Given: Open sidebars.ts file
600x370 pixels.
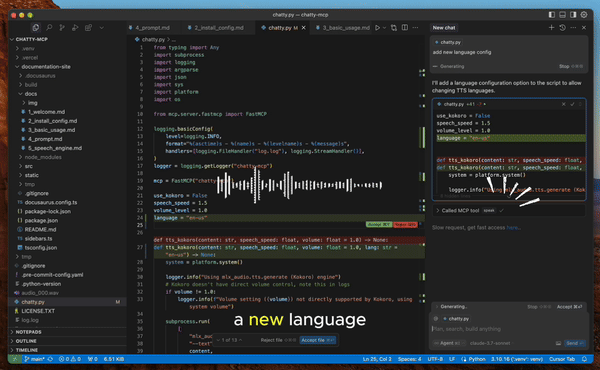Looking at the screenshot, I should click(x=67, y=238).
